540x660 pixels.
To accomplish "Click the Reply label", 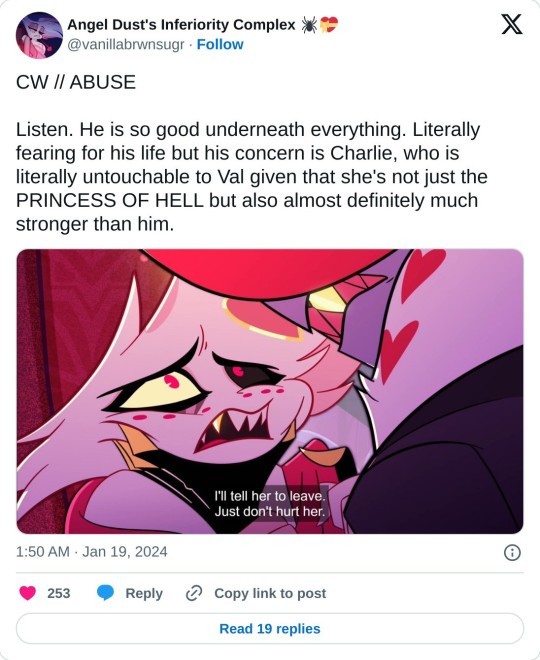I will (x=144, y=593).
